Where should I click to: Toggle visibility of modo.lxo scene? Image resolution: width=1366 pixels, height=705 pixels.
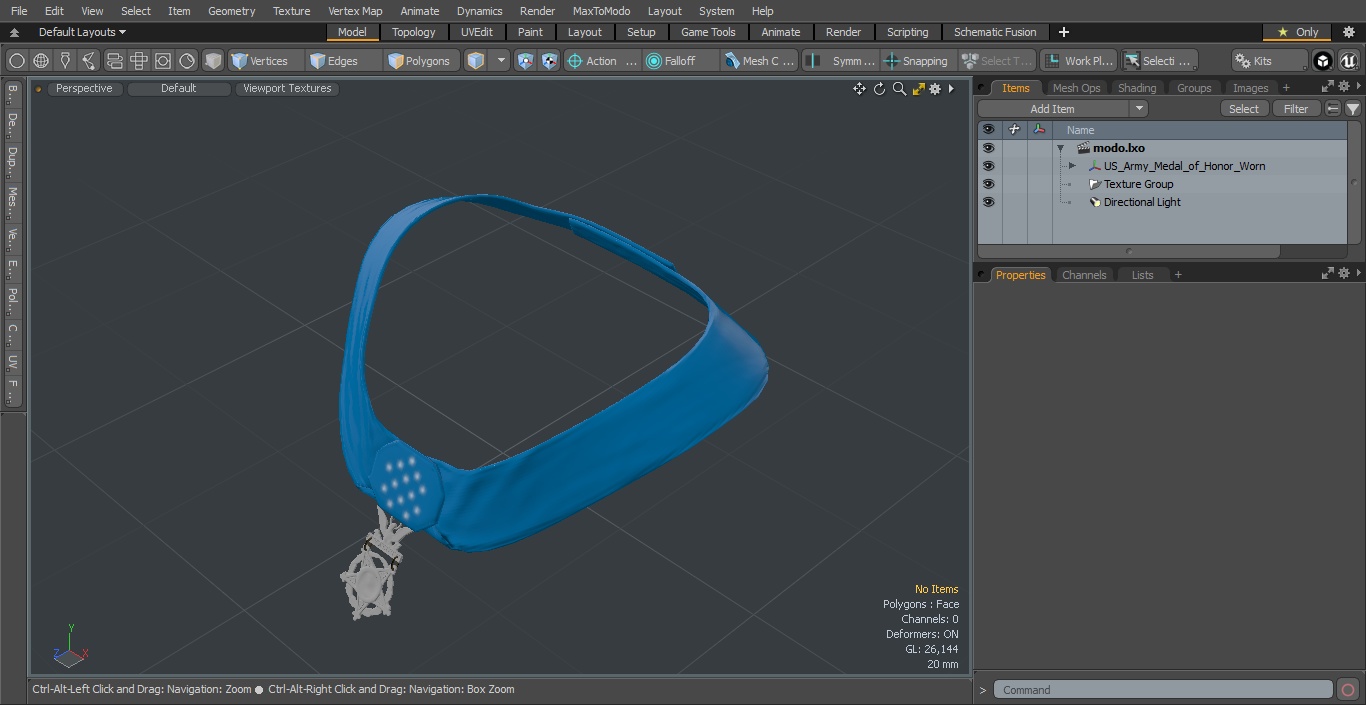tap(989, 148)
